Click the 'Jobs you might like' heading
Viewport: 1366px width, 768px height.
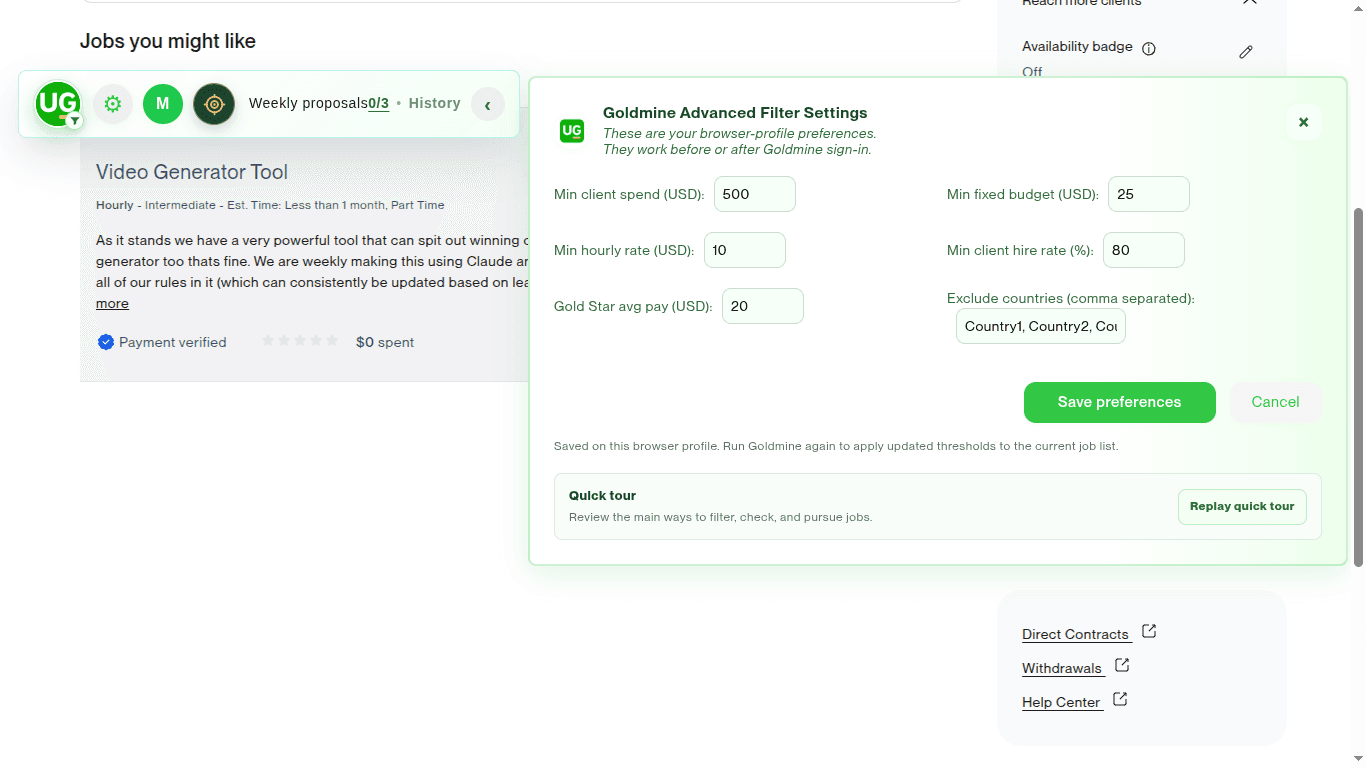pyautogui.click(x=168, y=41)
